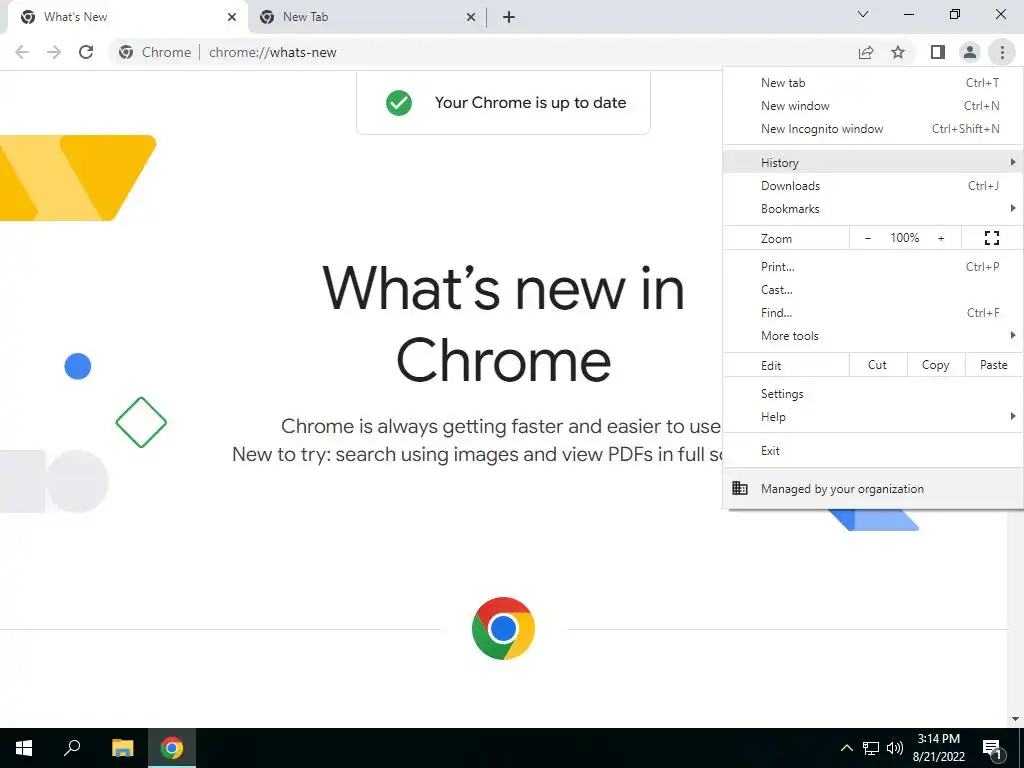Expand the History submenu

point(872,162)
